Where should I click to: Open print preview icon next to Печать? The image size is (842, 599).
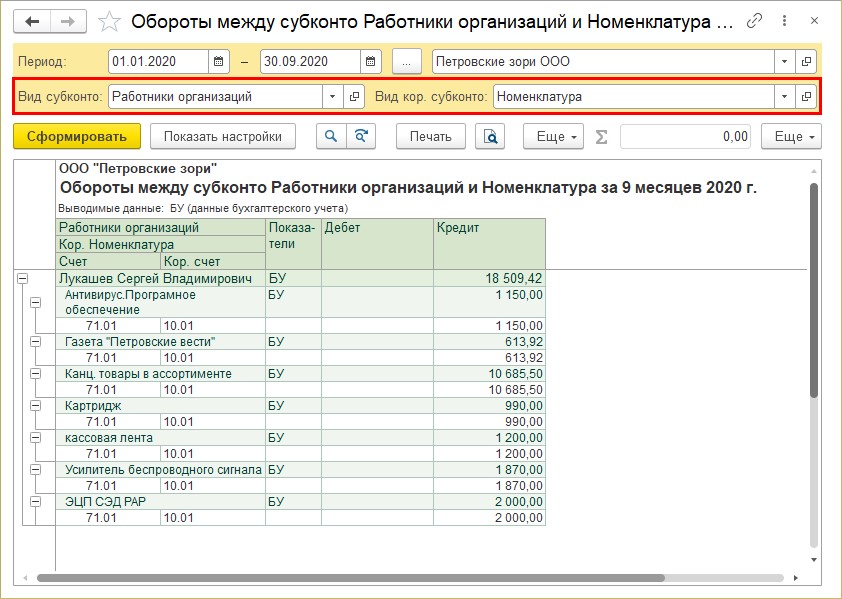coord(490,136)
